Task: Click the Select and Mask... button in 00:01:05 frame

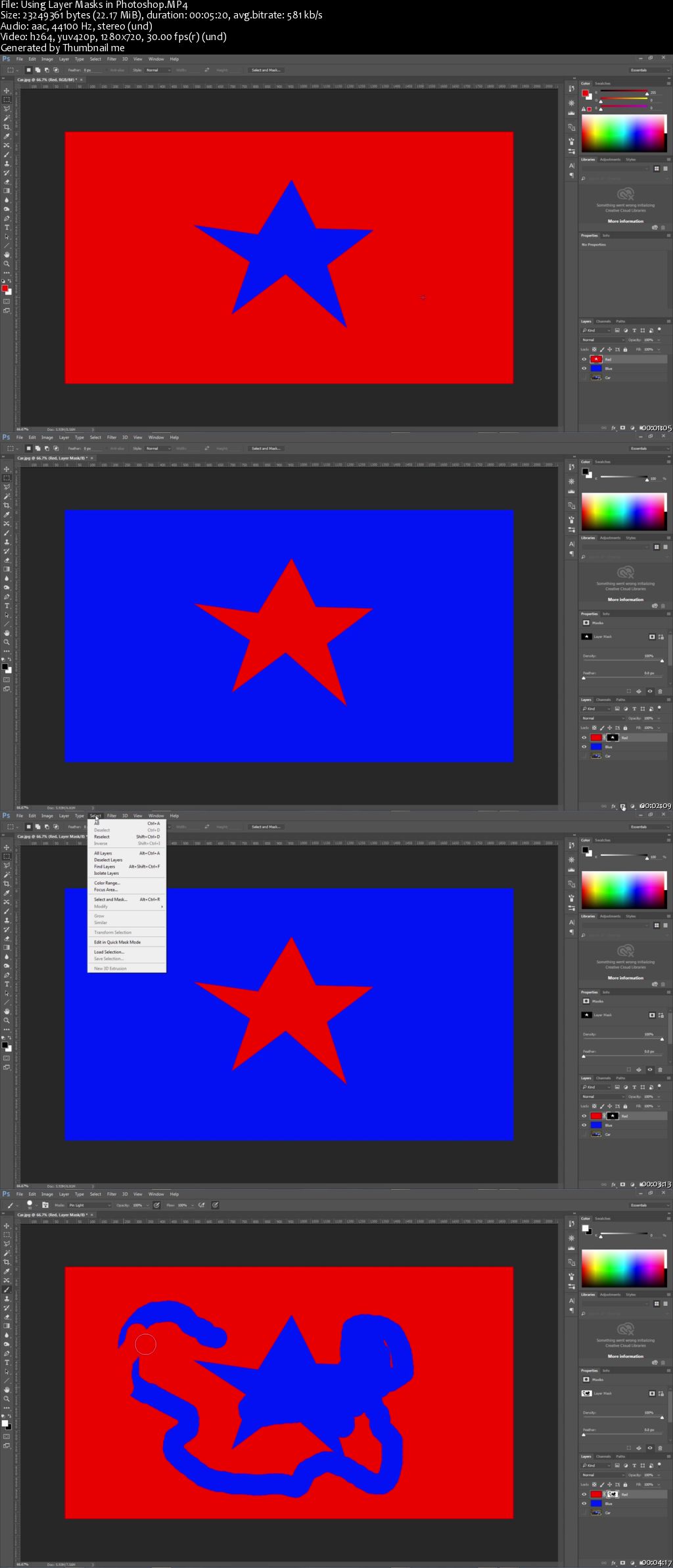Action: pyautogui.click(x=266, y=70)
